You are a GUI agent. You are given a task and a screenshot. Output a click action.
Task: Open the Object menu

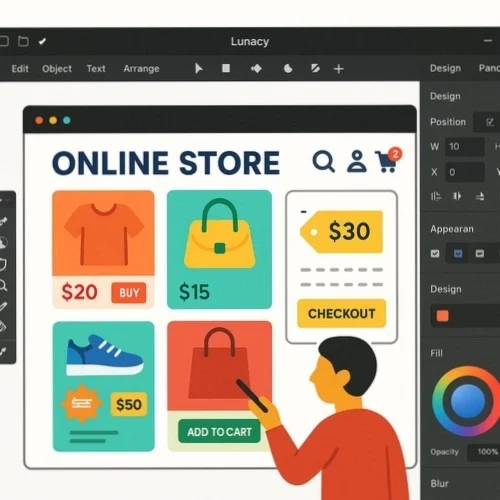tap(57, 69)
